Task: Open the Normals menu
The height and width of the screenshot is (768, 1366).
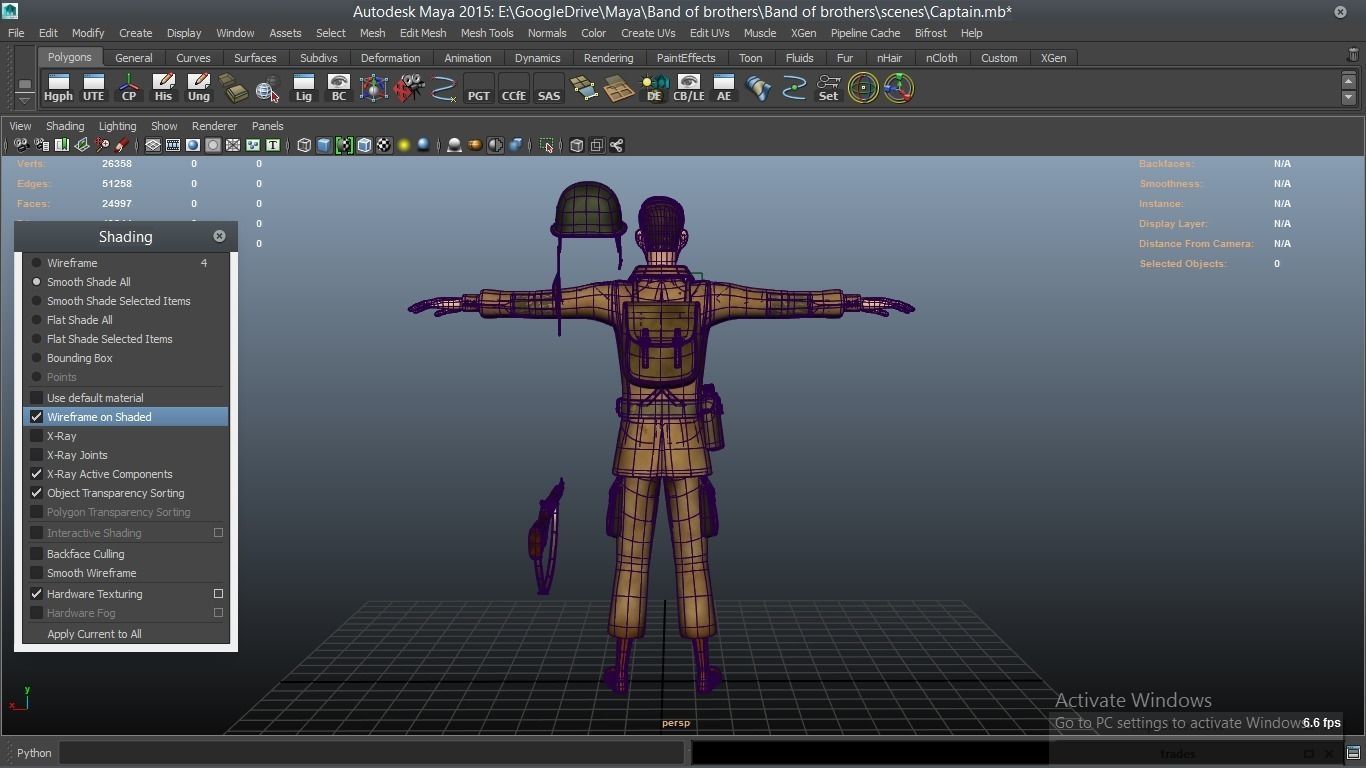Action: tap(547, 33)
